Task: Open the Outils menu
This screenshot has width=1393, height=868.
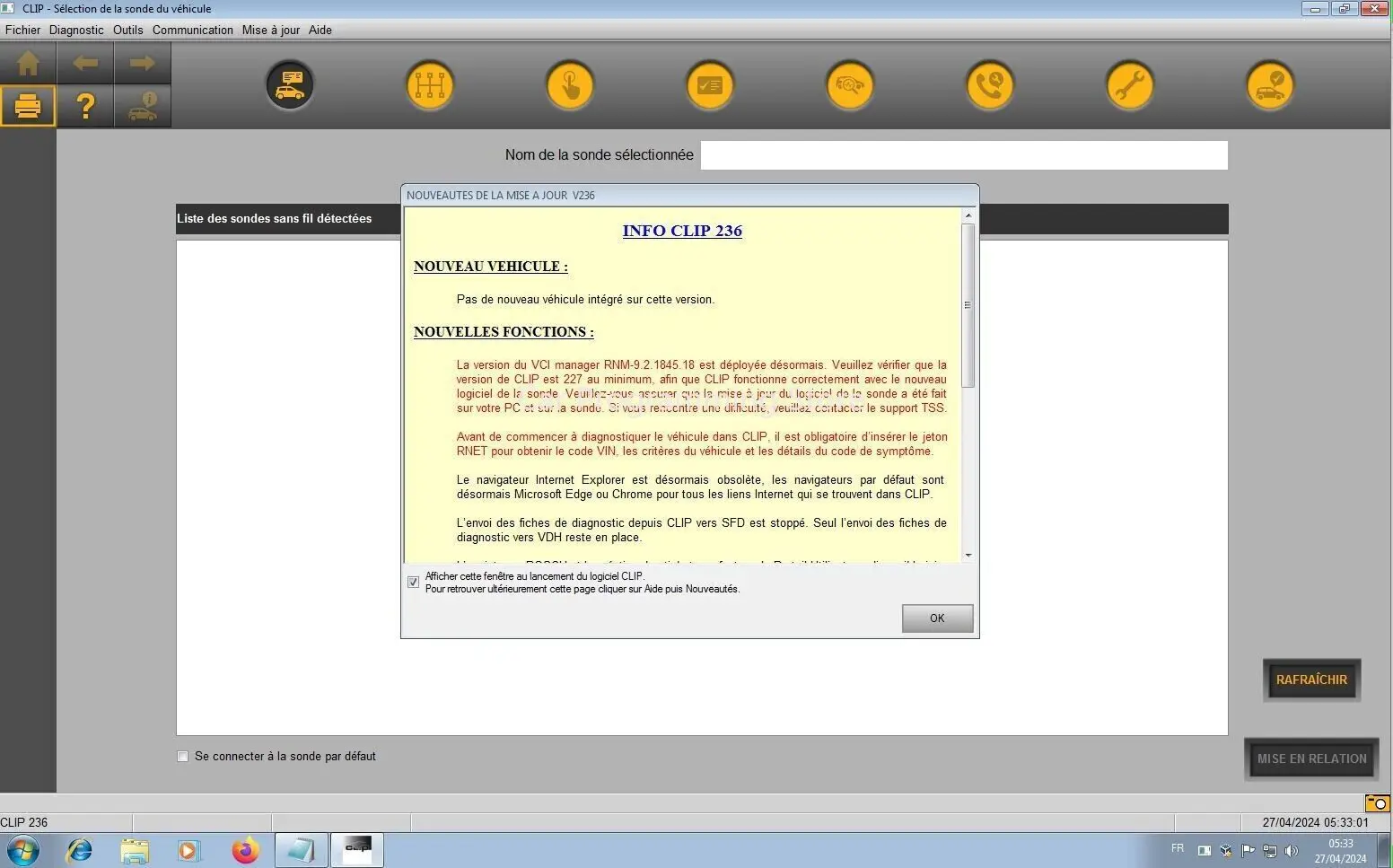Action: tap(128, 30)
